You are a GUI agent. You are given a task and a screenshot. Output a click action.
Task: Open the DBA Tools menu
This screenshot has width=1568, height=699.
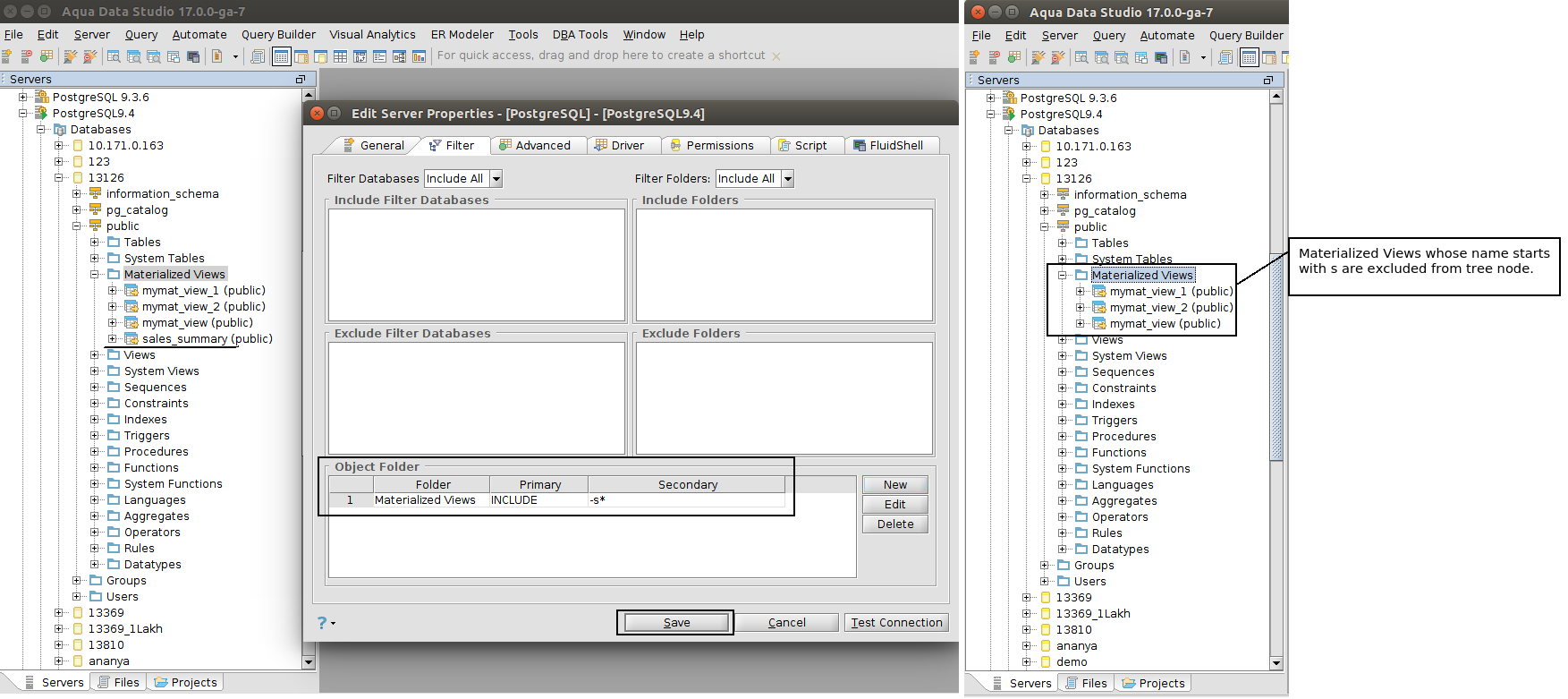tap(580, 35)
